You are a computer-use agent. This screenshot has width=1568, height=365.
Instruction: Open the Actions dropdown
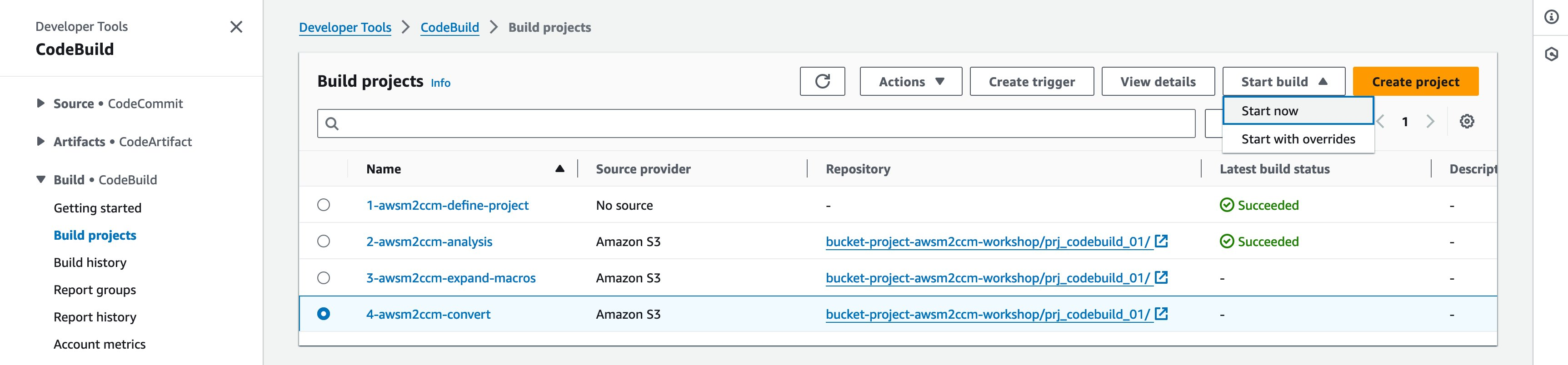[x=911, y=82]
